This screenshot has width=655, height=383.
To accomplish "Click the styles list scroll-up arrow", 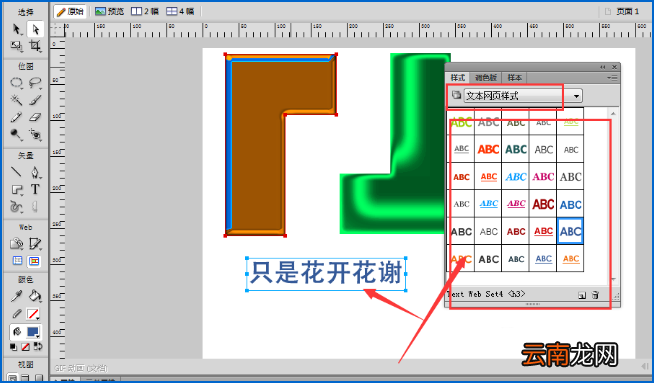I will click(x=613, y=113).
